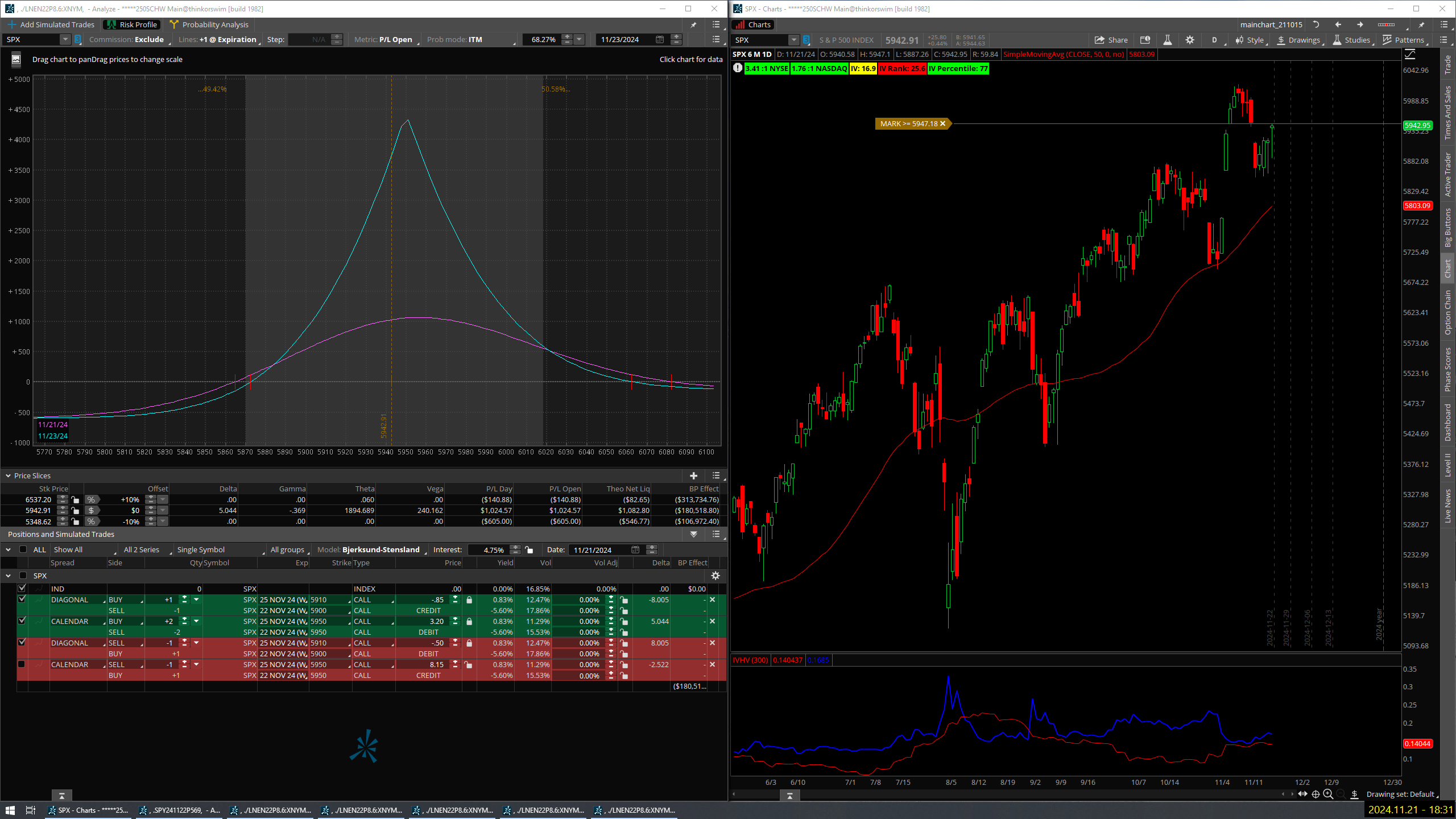Screen dimensions: 1456x819
Task: Click the Add Simulated Trades button
Action: tap(52, 24)
